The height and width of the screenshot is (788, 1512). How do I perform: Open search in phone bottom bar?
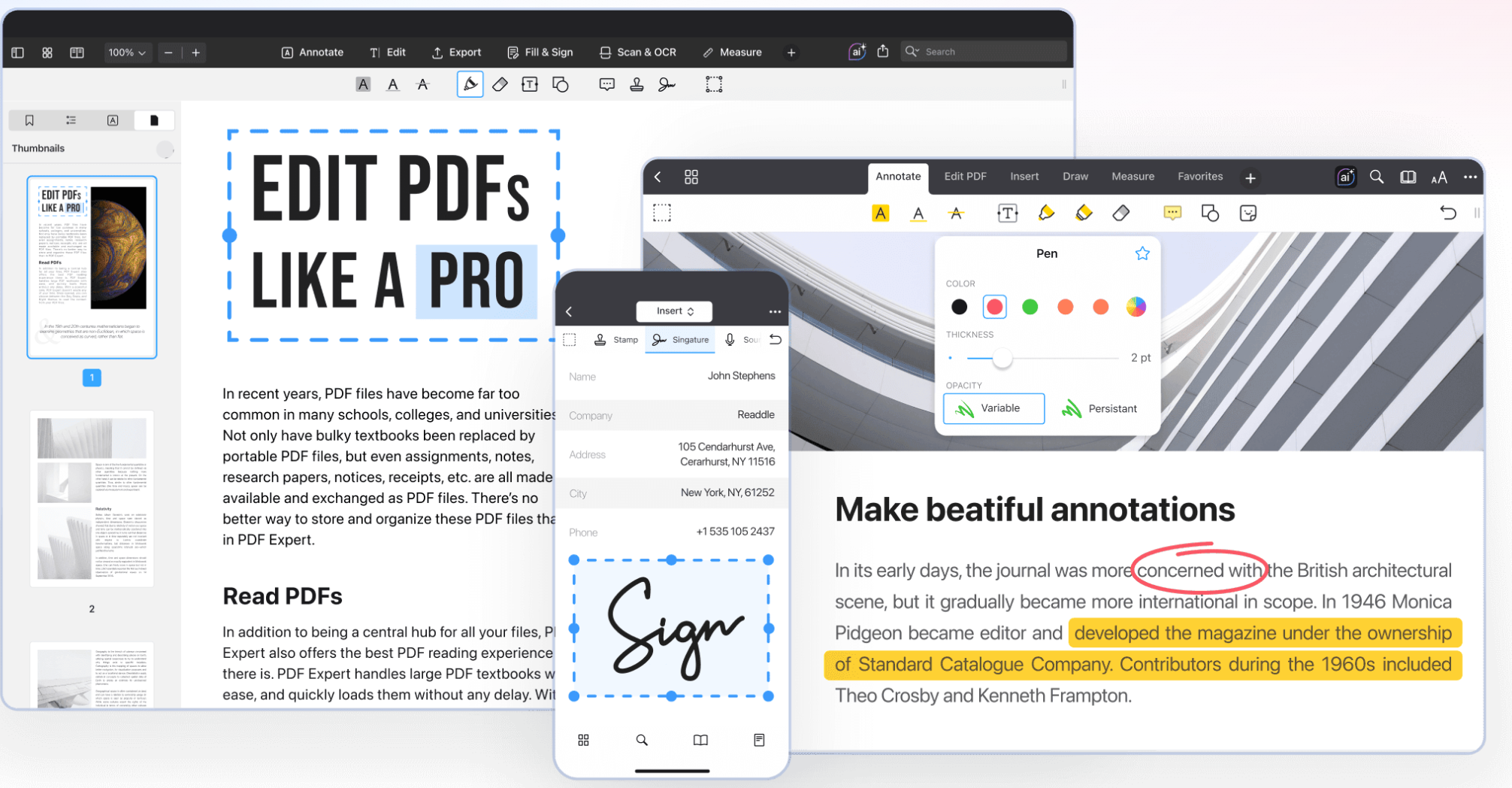pyautogui.click(x=642, y=741)
